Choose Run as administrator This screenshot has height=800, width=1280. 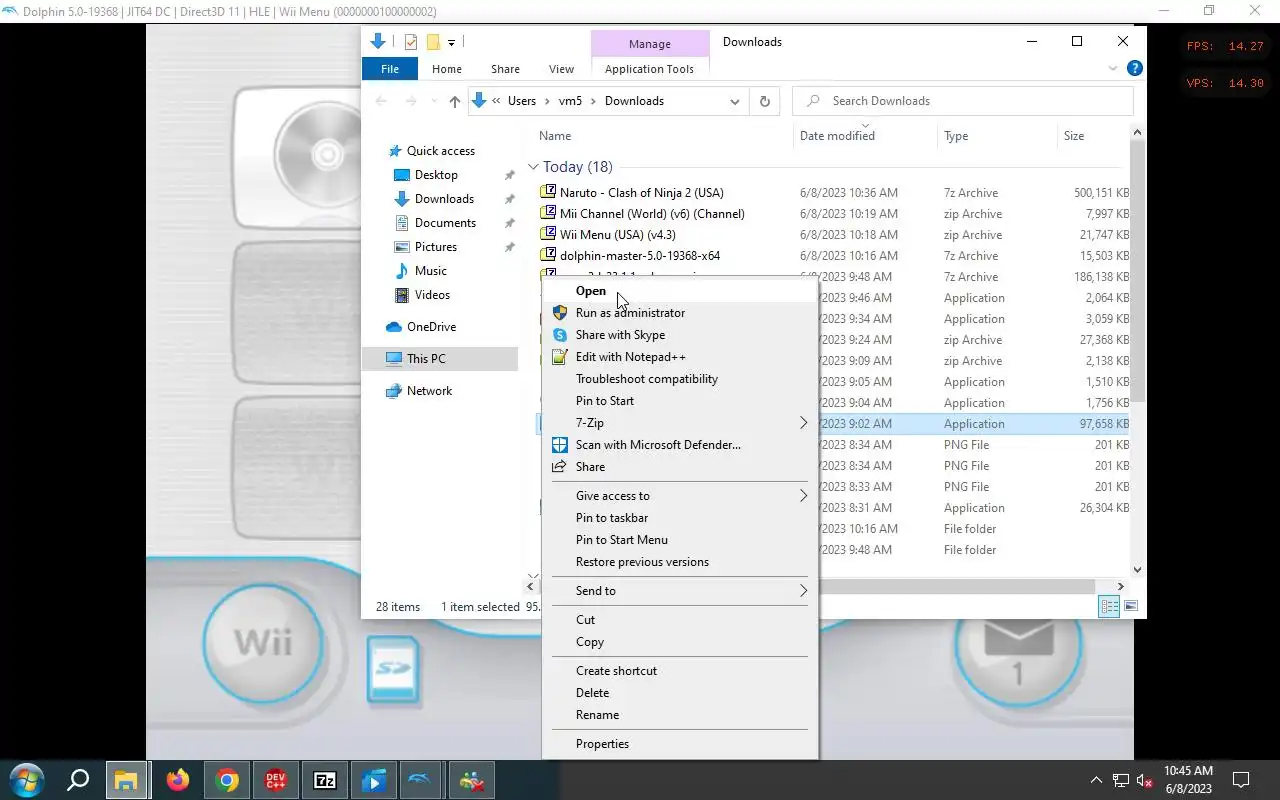point(680,313)
